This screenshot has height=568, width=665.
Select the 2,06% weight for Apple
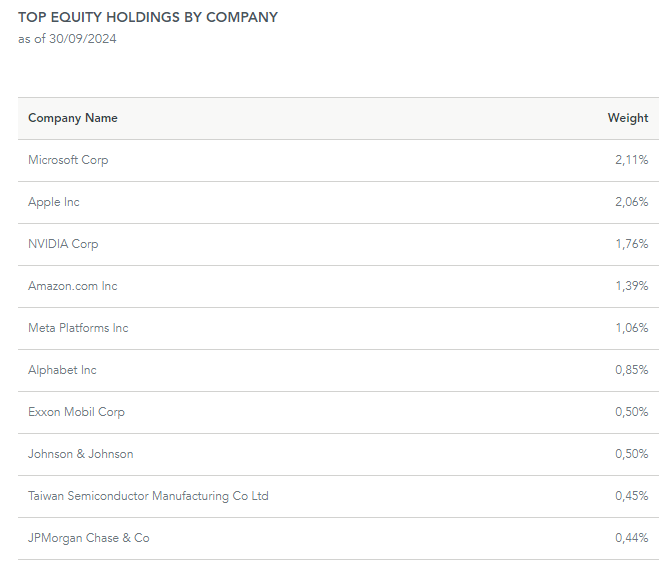pyautogui.click(x=631, y=202)
